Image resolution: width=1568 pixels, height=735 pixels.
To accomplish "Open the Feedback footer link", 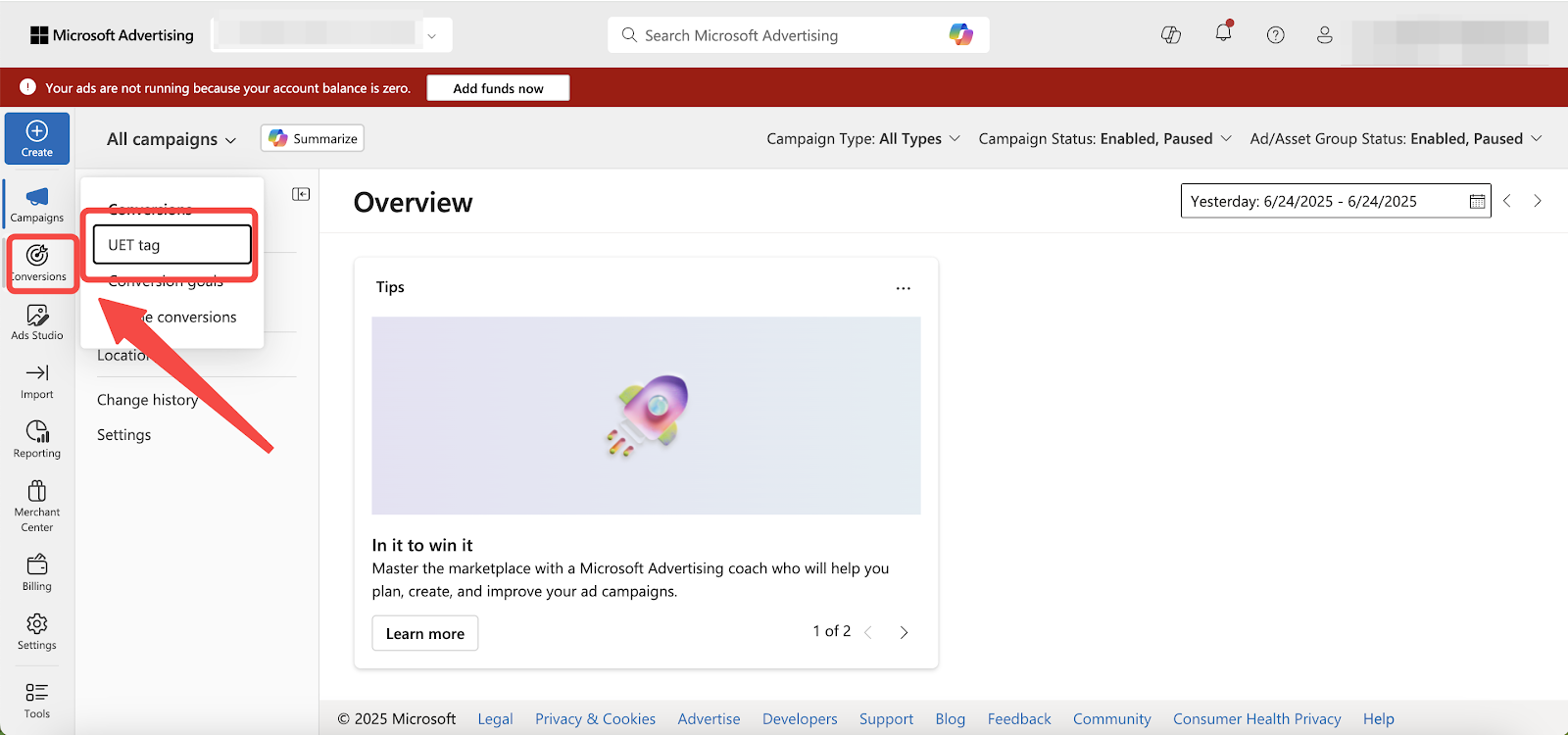I will [1019, 718].
